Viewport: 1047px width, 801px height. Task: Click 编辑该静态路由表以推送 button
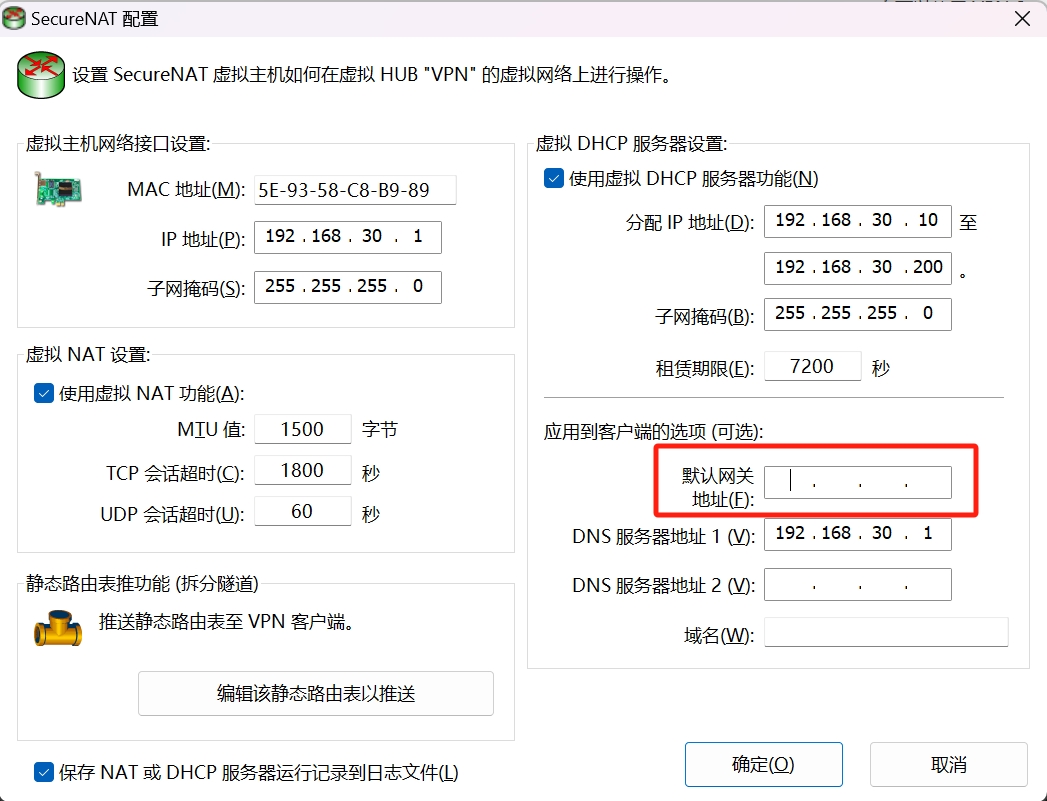click(316, 694)
